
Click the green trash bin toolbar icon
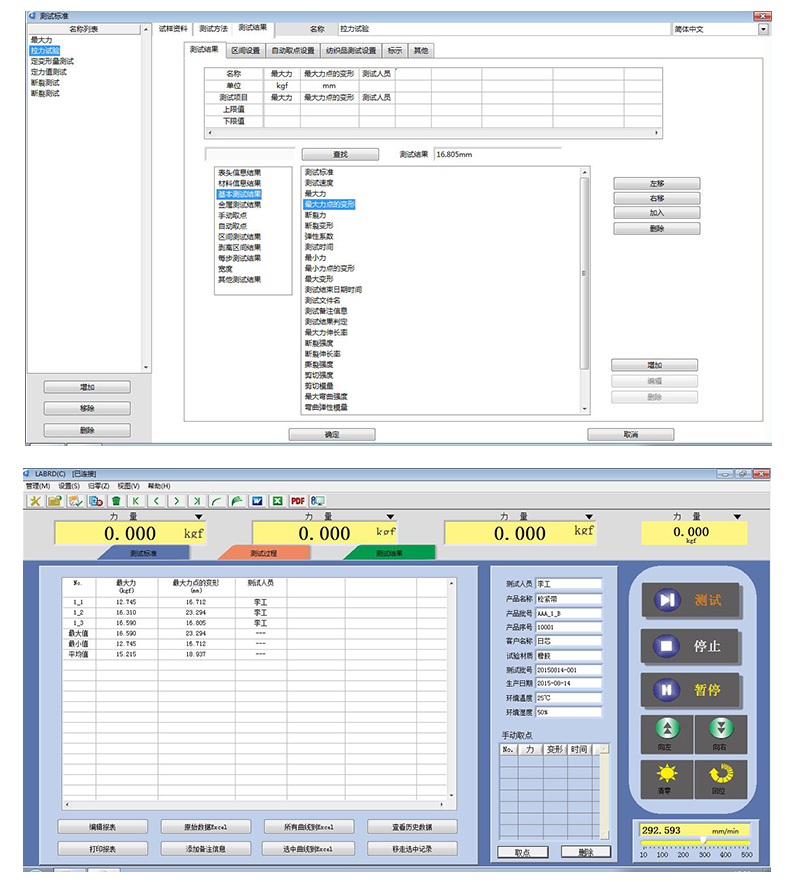point(116,500)
